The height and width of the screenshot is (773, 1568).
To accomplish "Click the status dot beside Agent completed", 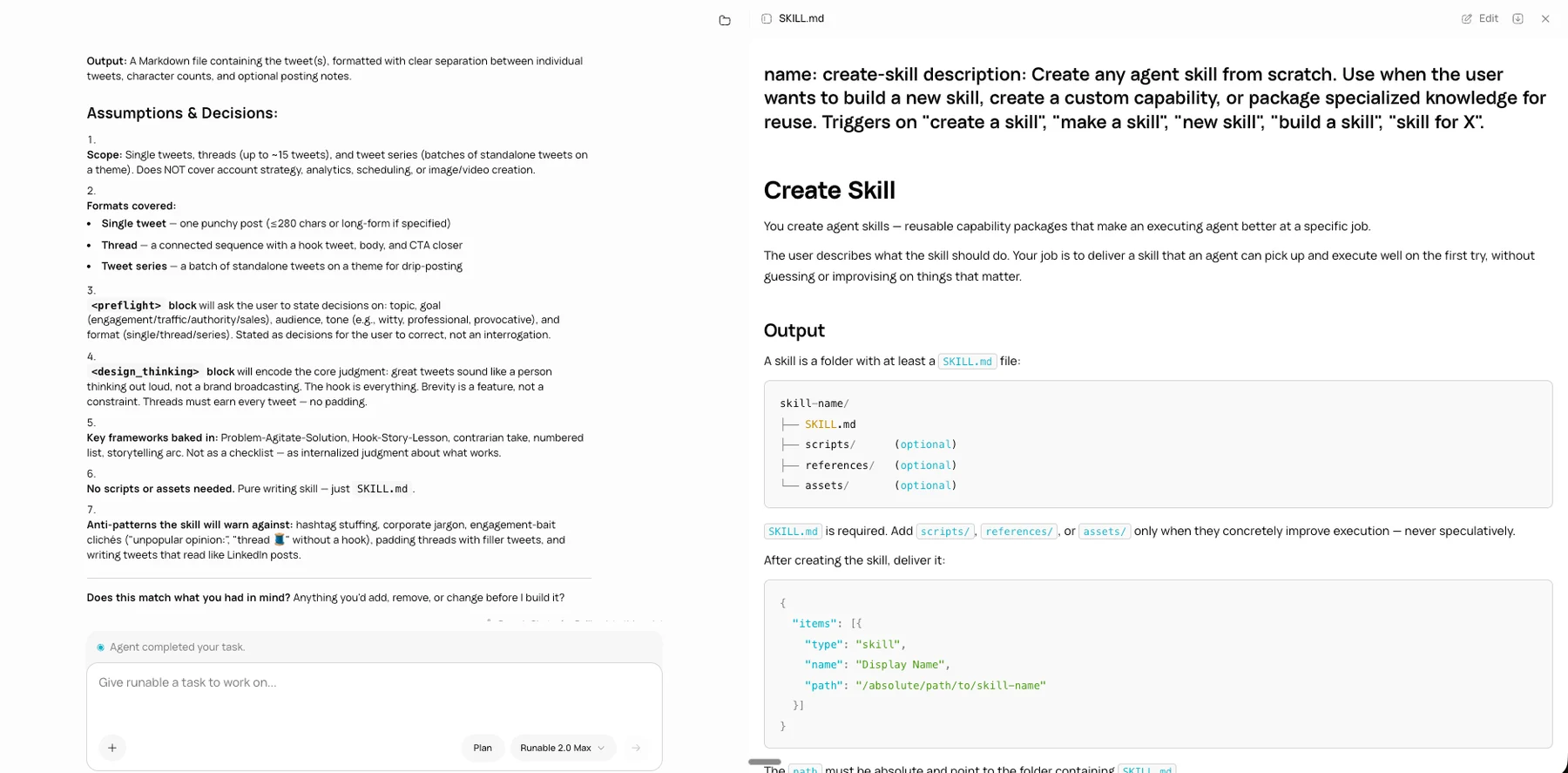I will 100,648.
